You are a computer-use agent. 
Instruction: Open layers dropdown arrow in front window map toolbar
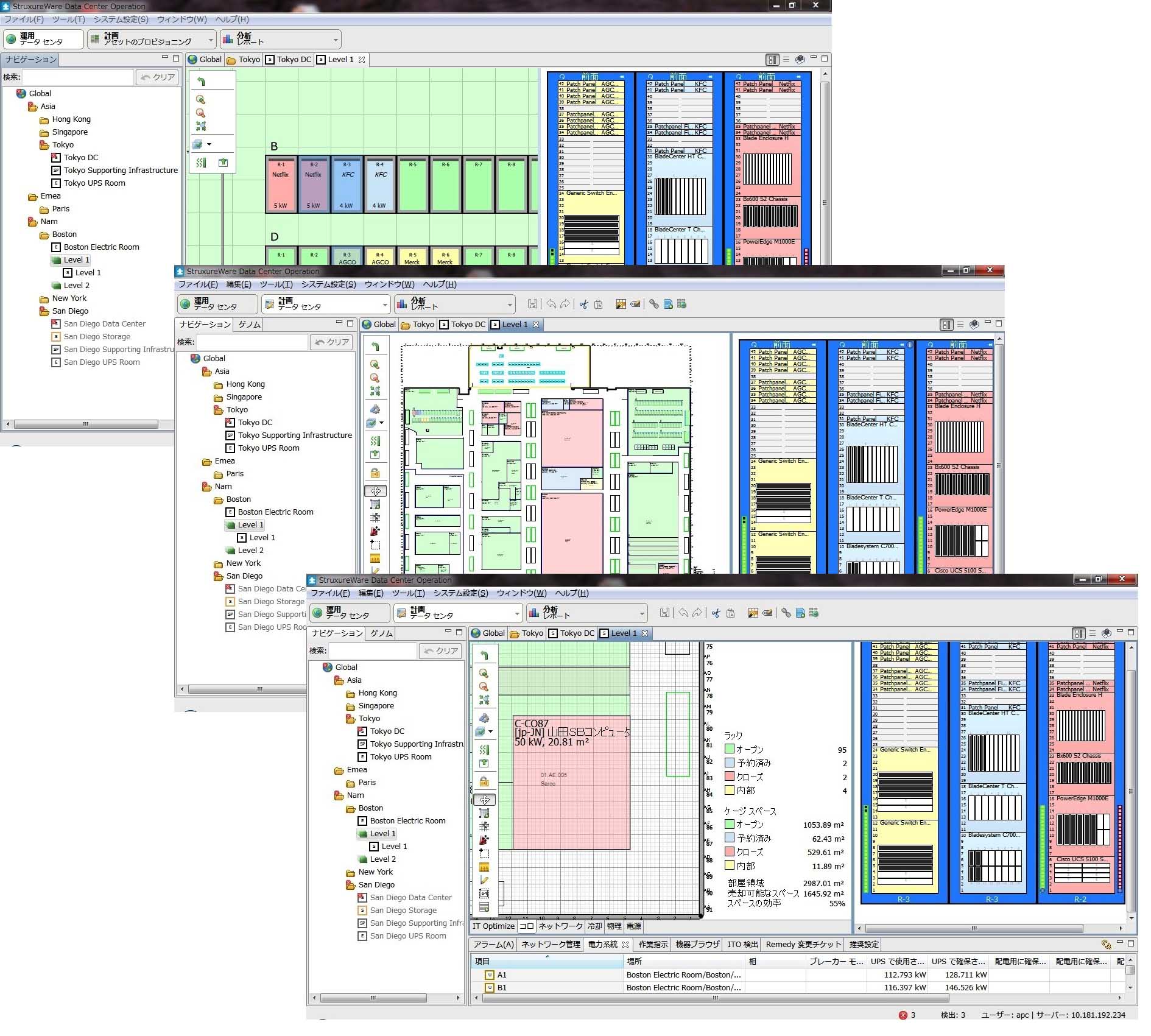click(x=490, y=731)
